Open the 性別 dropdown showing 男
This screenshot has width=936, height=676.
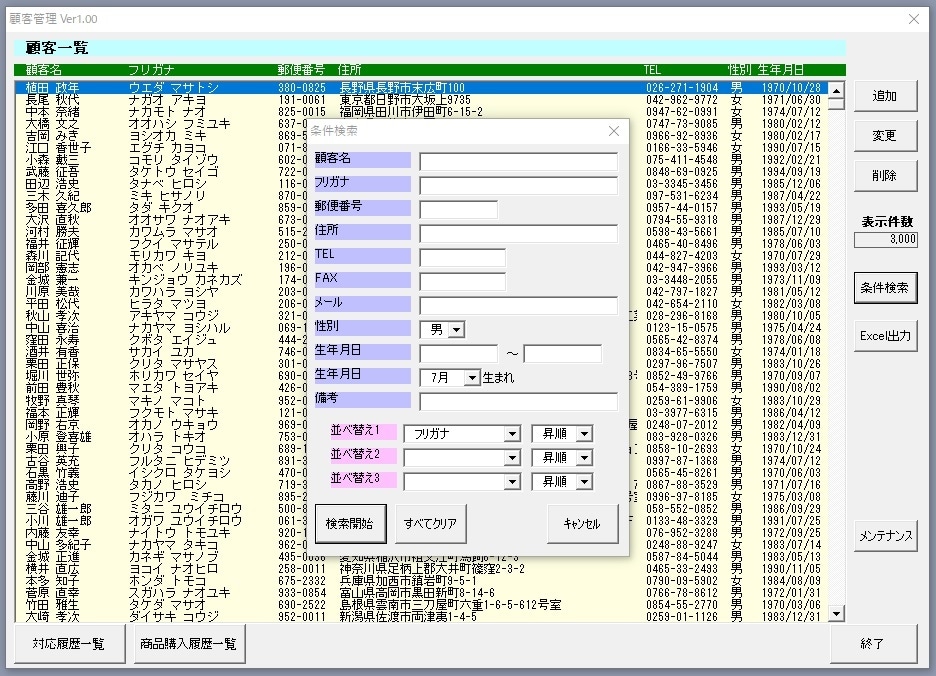coord(456,330)
